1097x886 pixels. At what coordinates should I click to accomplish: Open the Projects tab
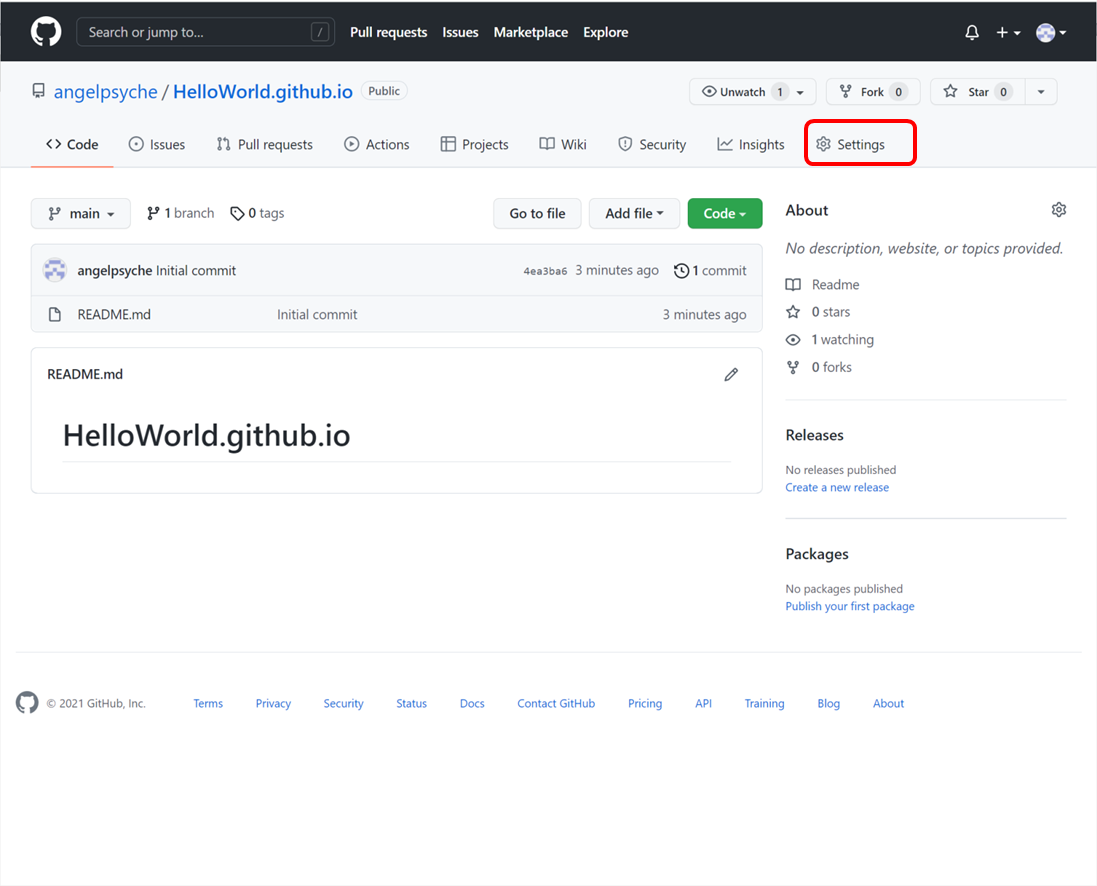(474, 144)
